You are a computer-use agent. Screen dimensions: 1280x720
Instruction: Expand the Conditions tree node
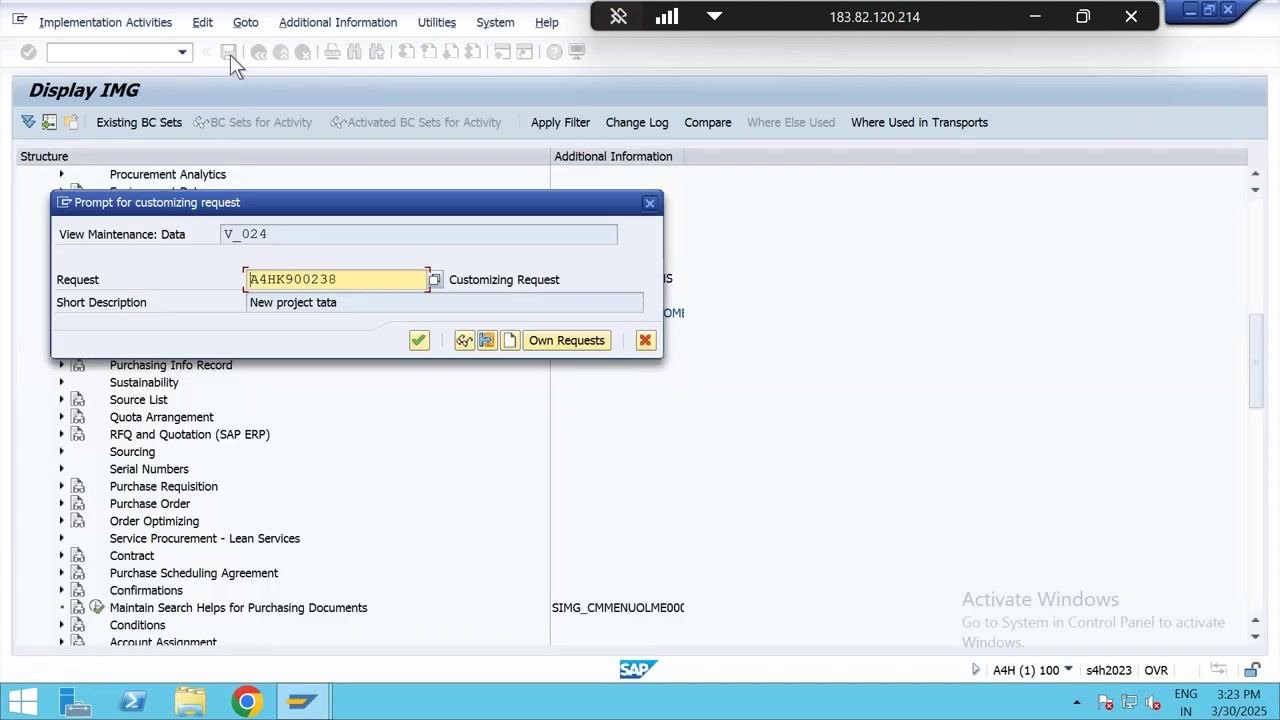click(x=61, y=625)
